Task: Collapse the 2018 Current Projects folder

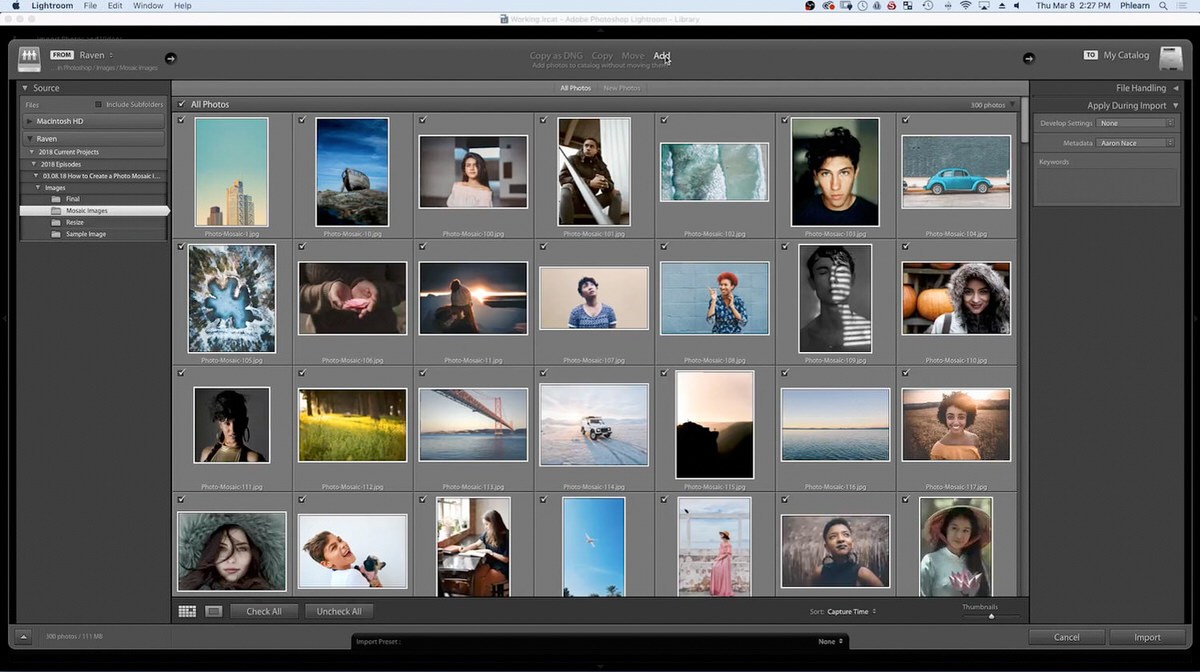Action: (31, 152)
